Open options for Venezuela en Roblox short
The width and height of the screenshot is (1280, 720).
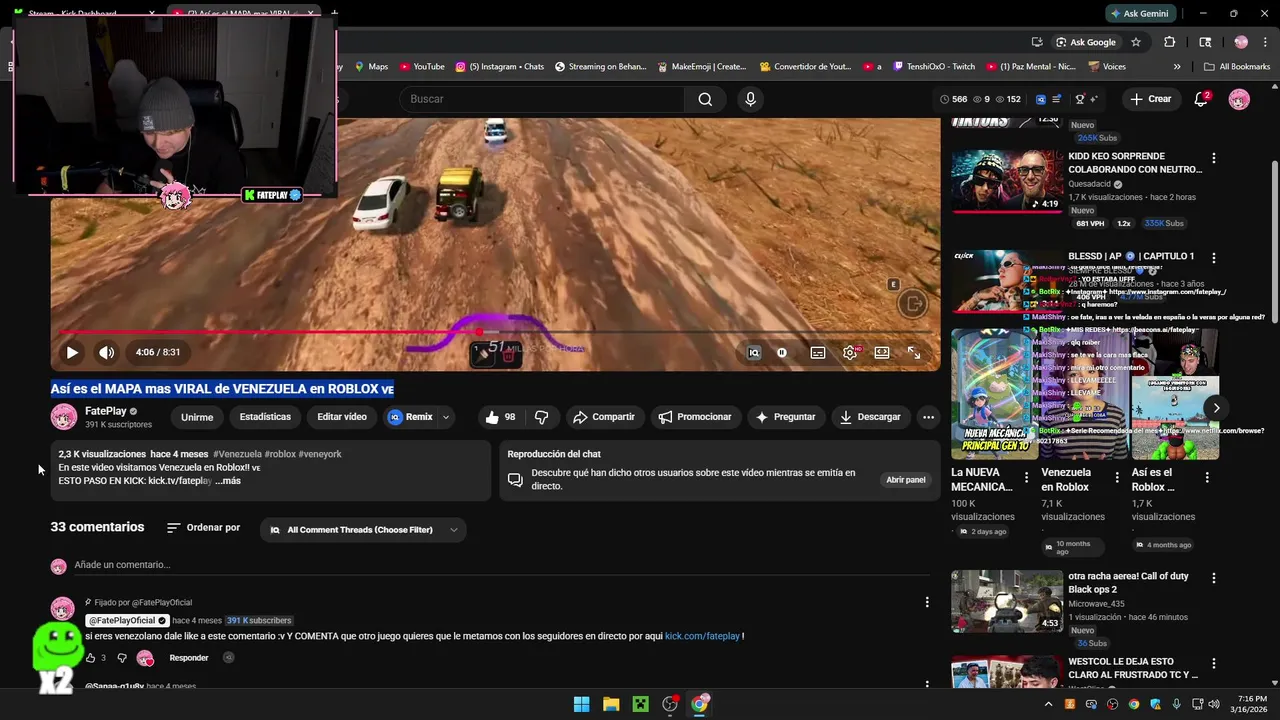[1116, 478]
